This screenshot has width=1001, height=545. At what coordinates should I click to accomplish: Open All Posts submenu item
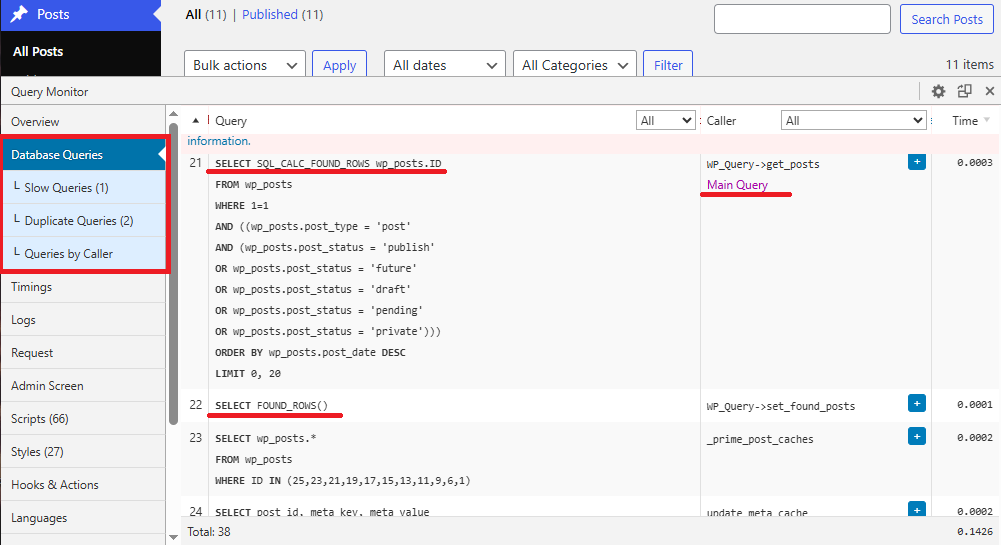pyautogui.click(x=38, y=52)
